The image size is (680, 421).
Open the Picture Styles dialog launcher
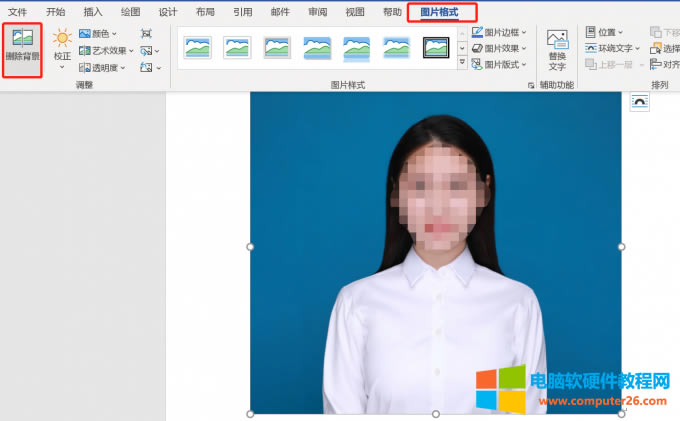coord(531,86)
